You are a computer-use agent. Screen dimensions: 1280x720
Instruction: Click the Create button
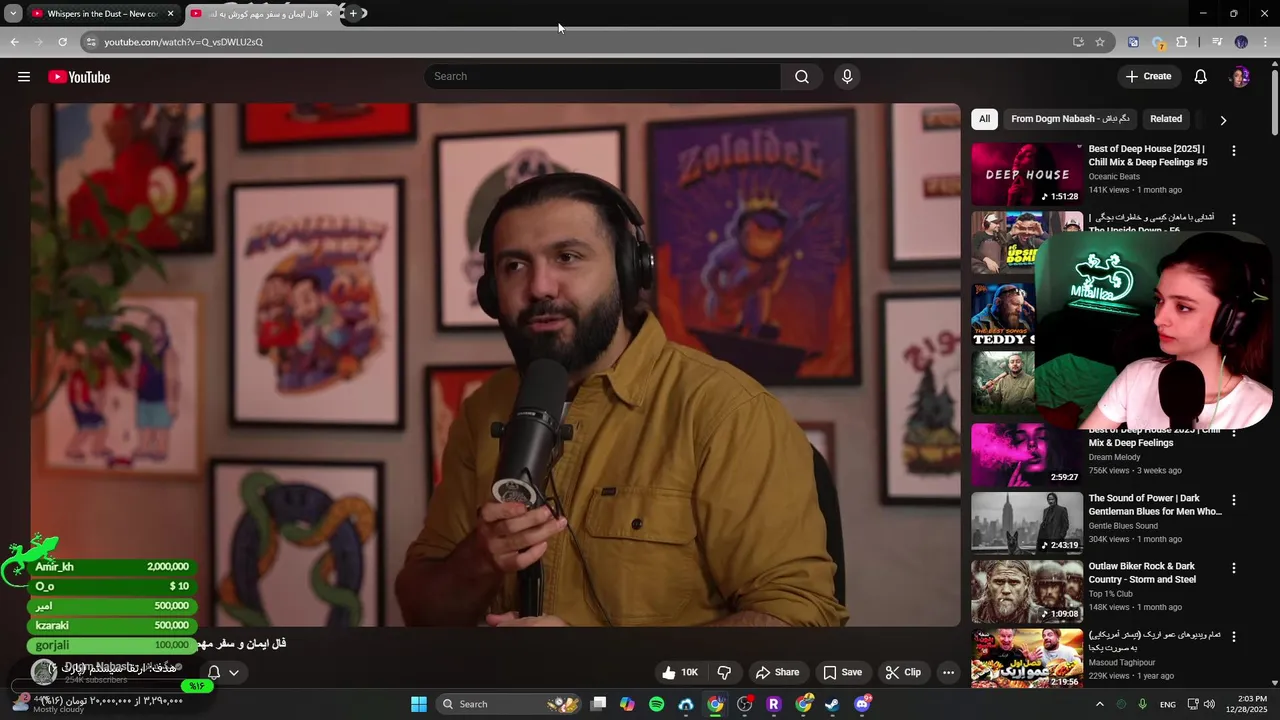[1148, 77]
